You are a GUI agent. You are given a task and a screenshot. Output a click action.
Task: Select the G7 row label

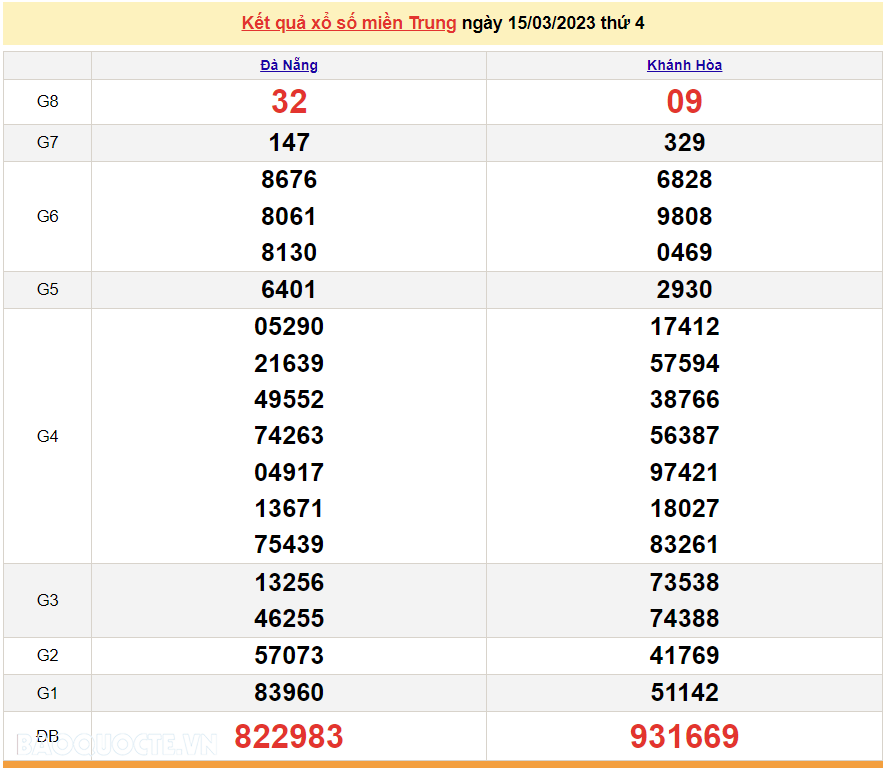pyautogui.click(x=48, y=142)
